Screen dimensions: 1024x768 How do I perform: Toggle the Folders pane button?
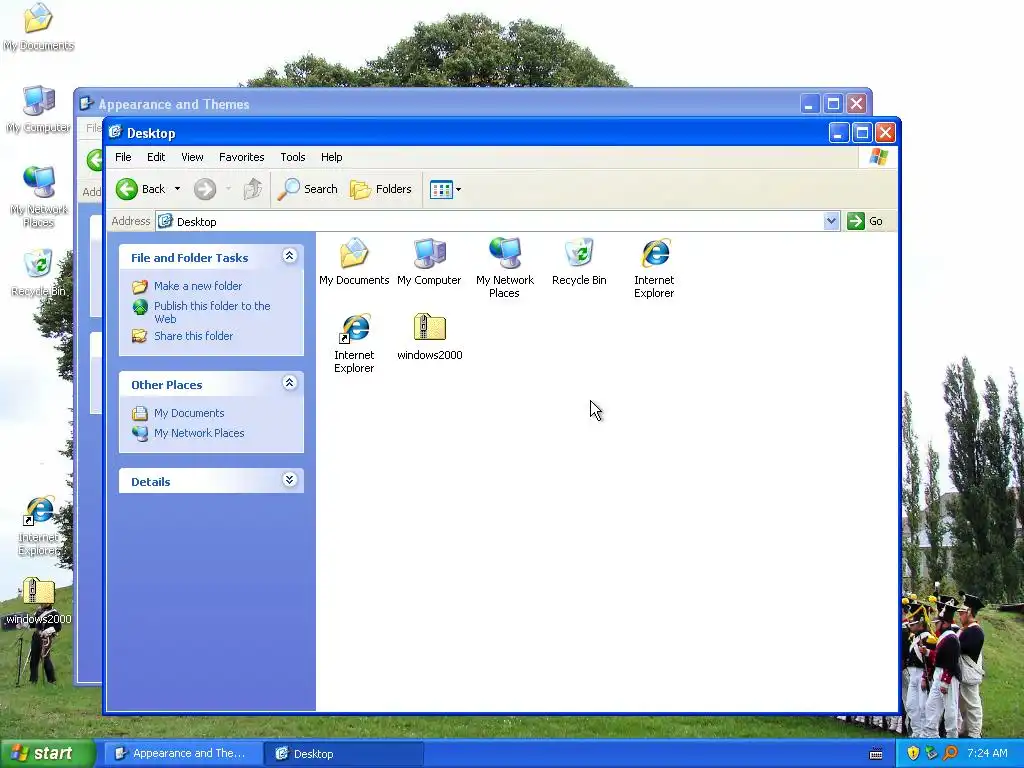[x=381, y=189]
